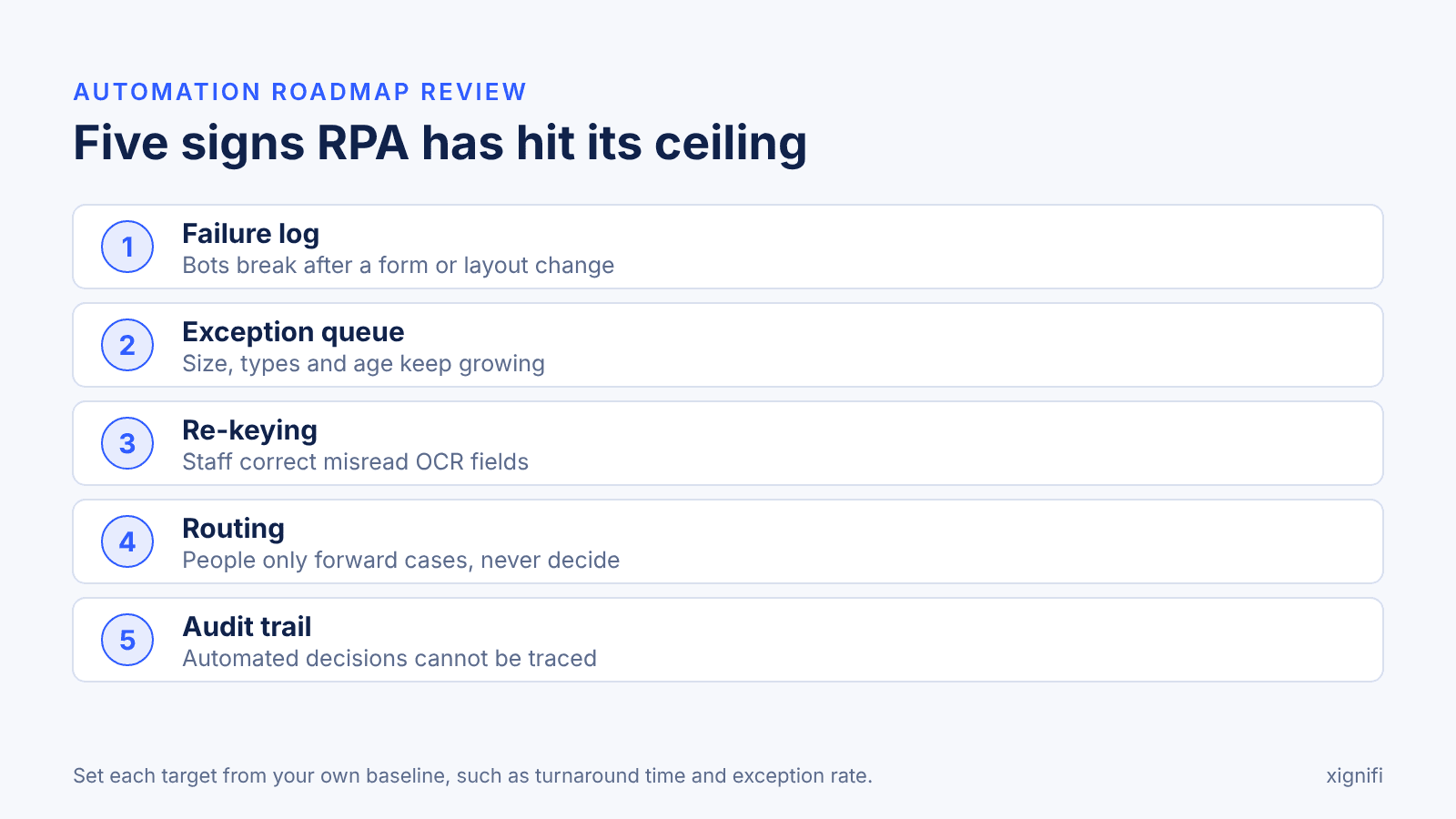Click 'Staff correct misread OCR fields'

coord(356,462)
